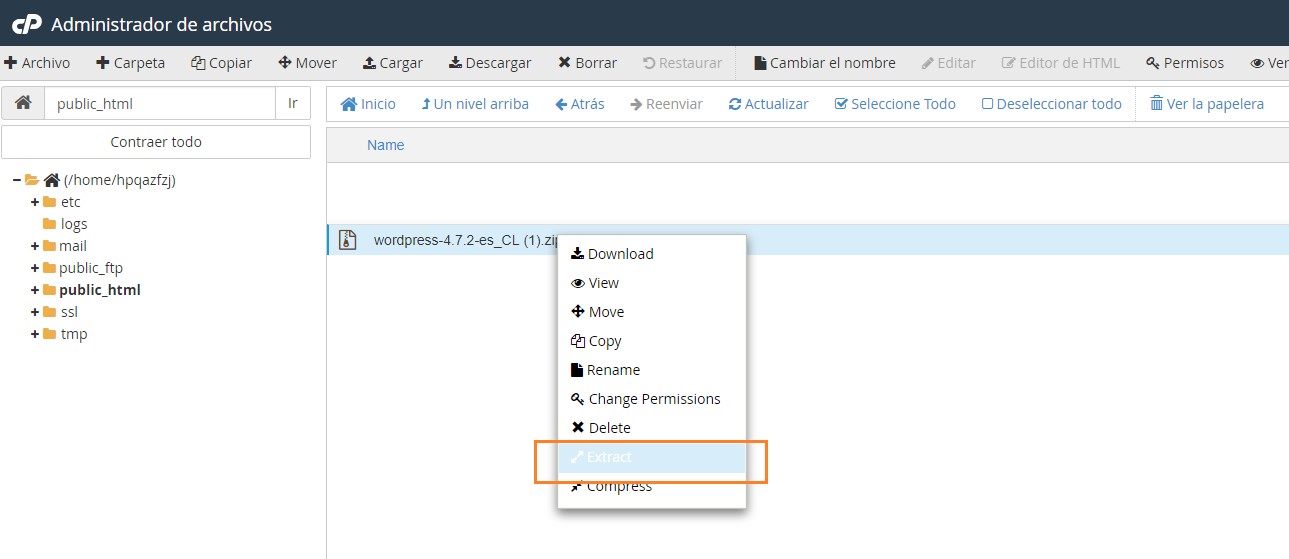Image resolution: width=1289 pixels, height=559 pixels.
Task: Open the Editor de HTML
Action: (x=1061, y=63)
